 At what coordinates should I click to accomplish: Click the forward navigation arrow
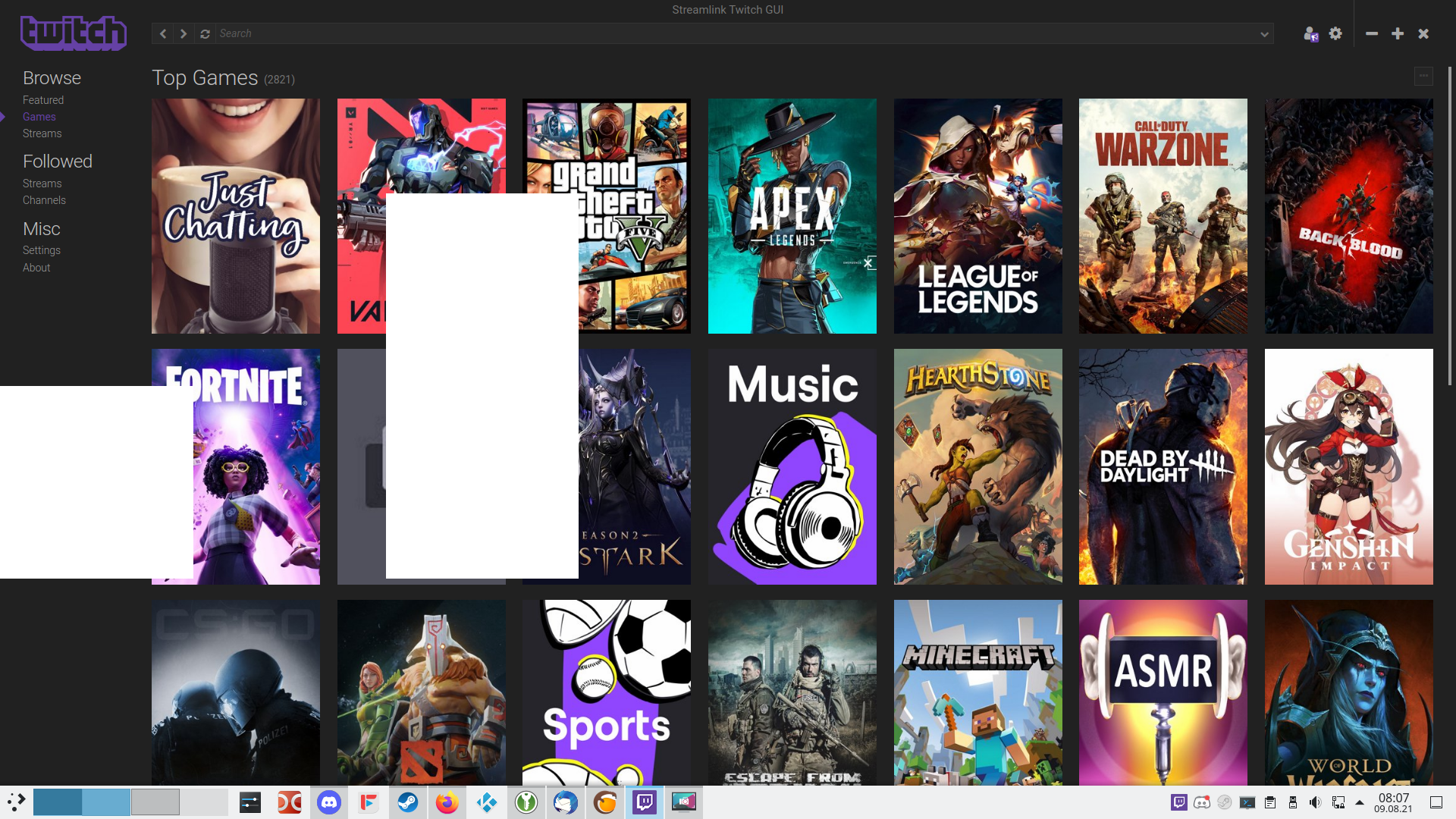pos(184,33)
